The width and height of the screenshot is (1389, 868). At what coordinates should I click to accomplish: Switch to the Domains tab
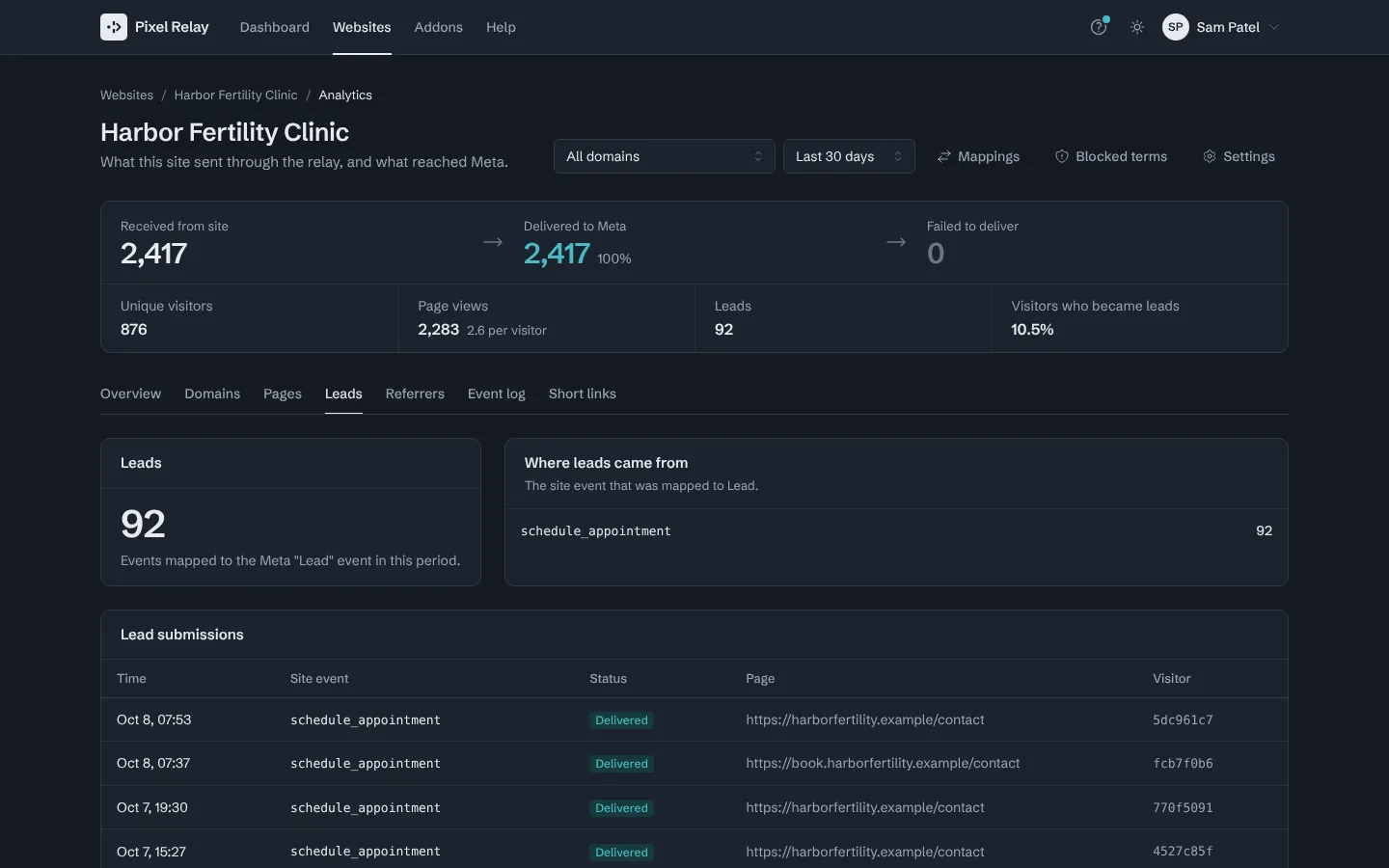click(212, 393)
